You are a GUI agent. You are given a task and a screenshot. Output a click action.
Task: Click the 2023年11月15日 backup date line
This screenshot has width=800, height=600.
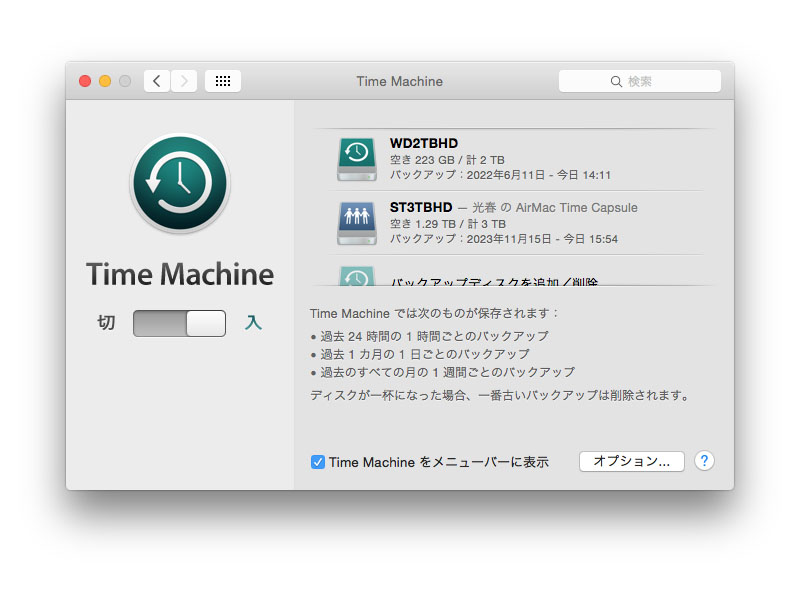click(x=504, y=239)
